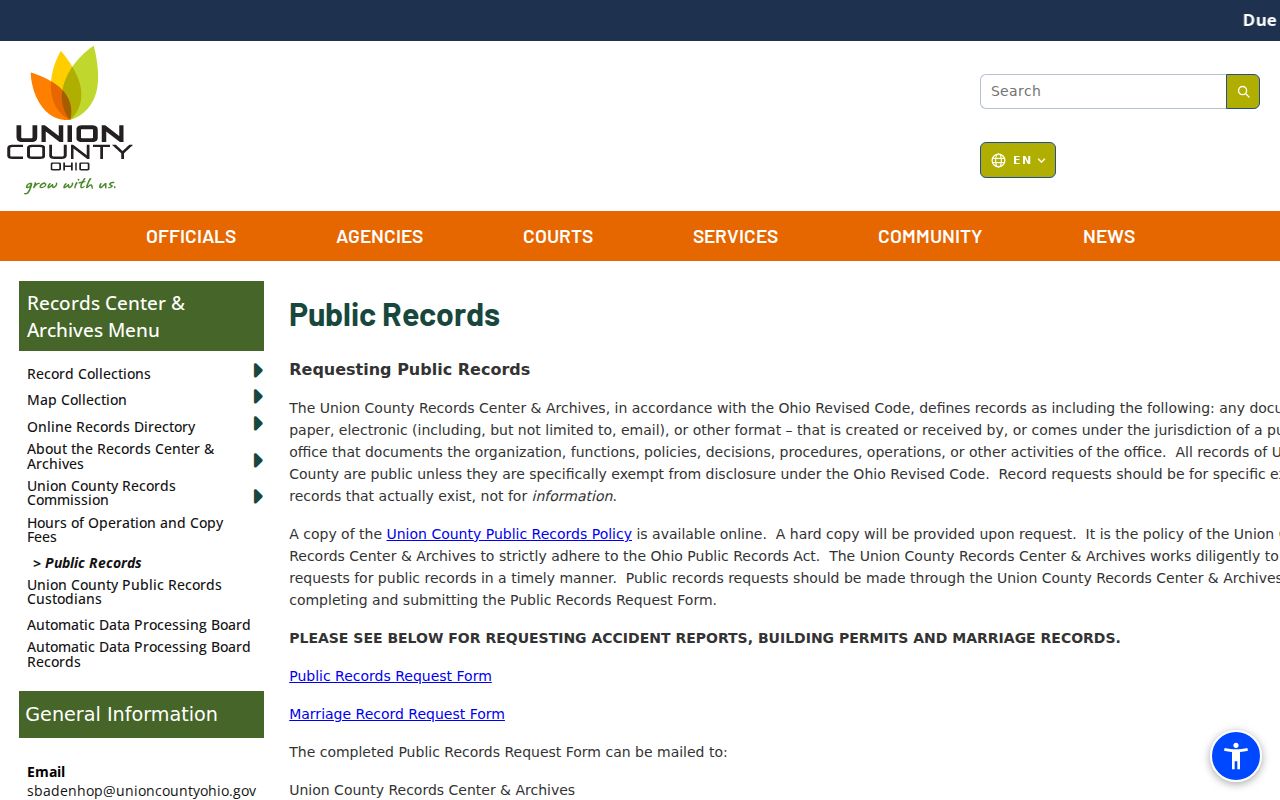Open the COURTS menu
Image resolution: width=1280 pixels, height=800 pixels.
point(558,237)
